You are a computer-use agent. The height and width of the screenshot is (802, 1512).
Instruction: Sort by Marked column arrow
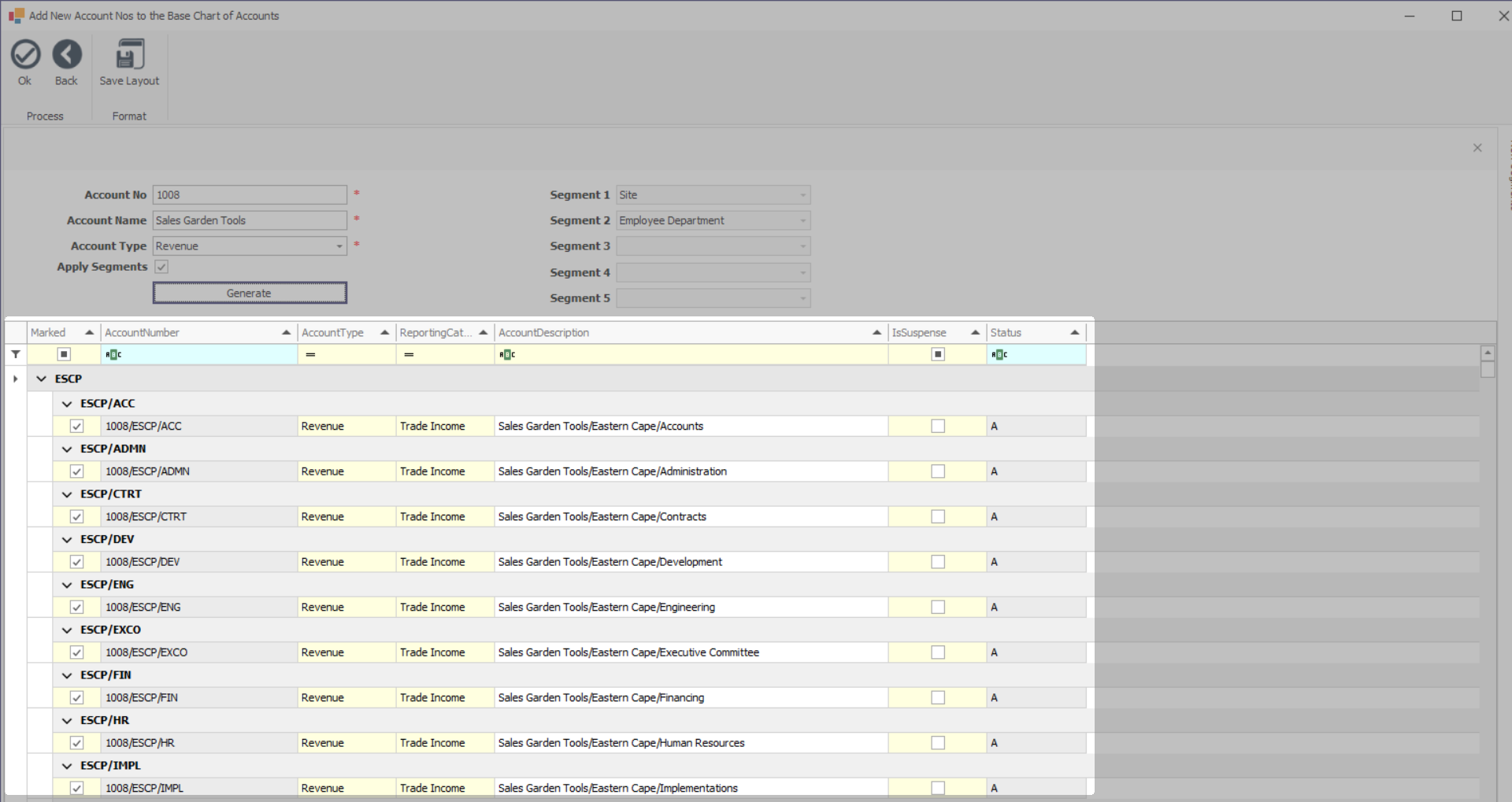click(89, 333)
